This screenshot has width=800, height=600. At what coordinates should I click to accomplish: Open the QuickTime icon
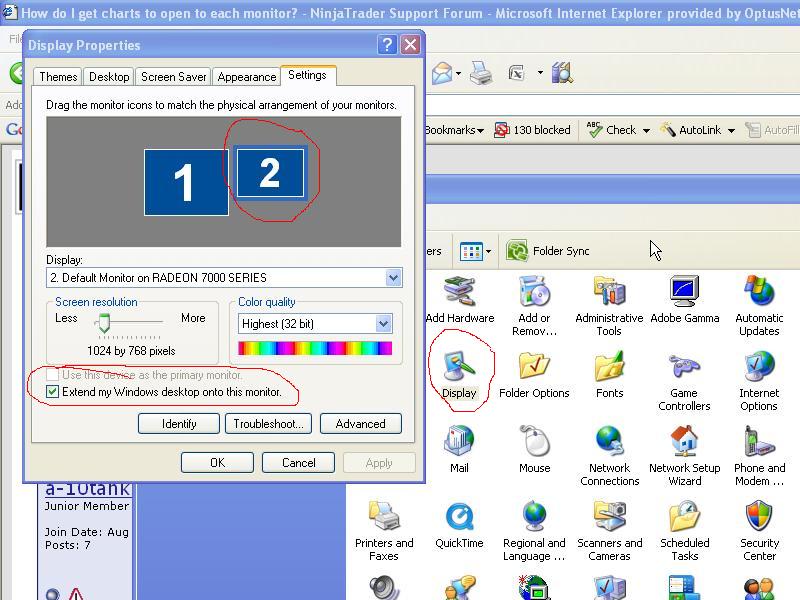coord(459,525)
